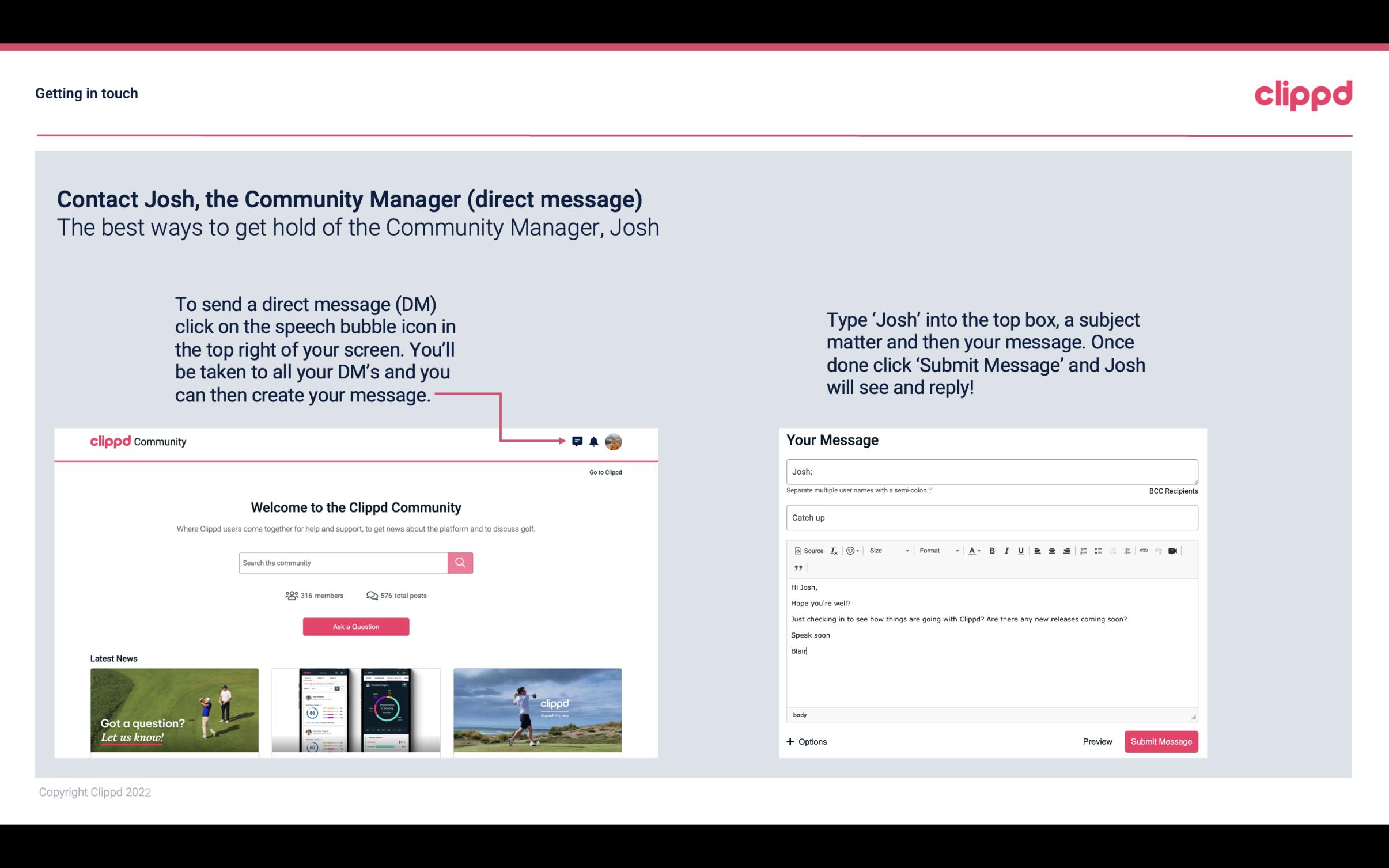1389x868 pixels.
Task: Click the user profile avatar icon
Action: [x=615, y=442]
